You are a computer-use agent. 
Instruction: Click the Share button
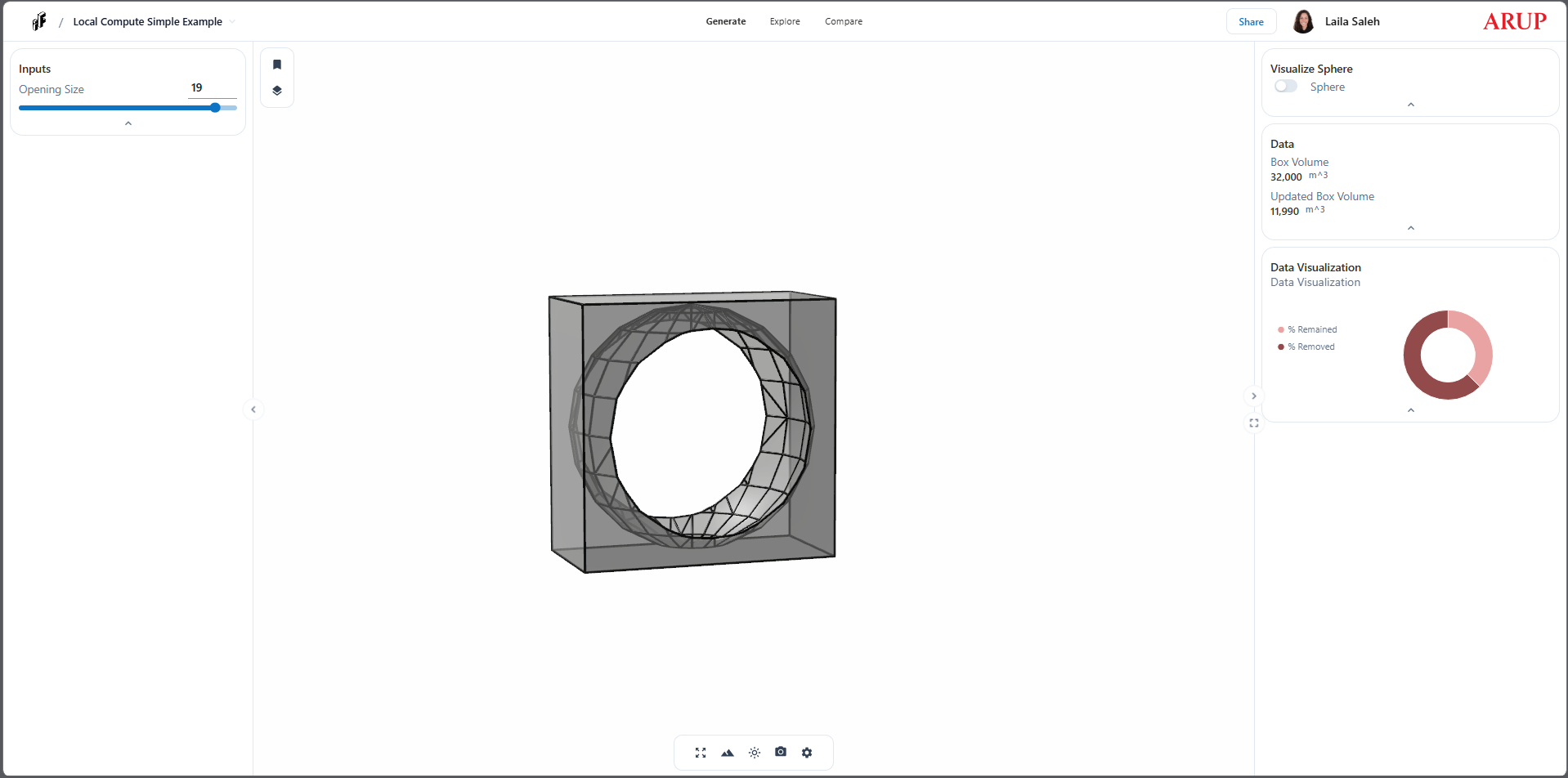click(1251, 22)
